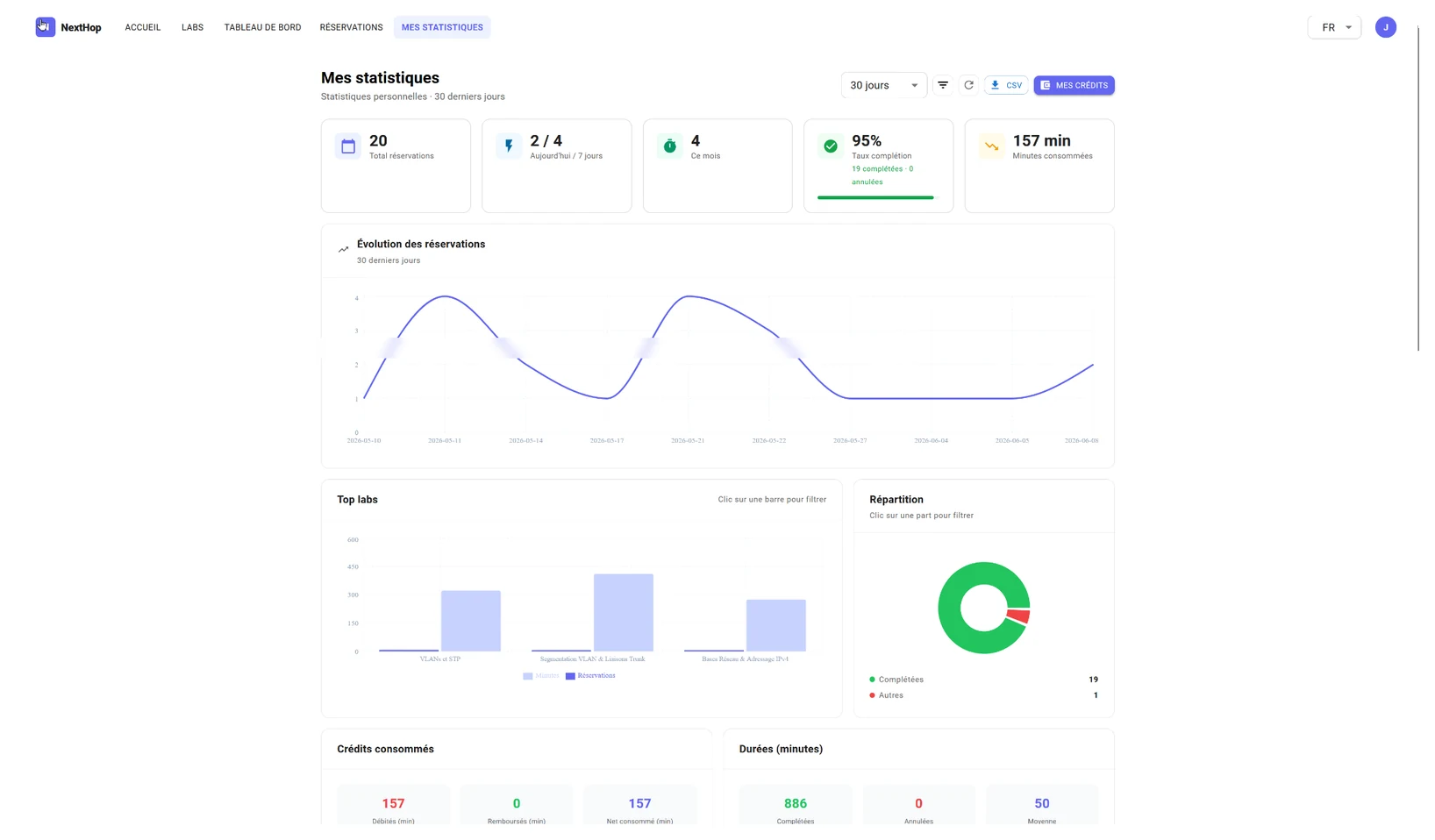Click the calendar icon on Total réservations card
The height and width of the screenshot is (840, 1435).
(348, 146)
